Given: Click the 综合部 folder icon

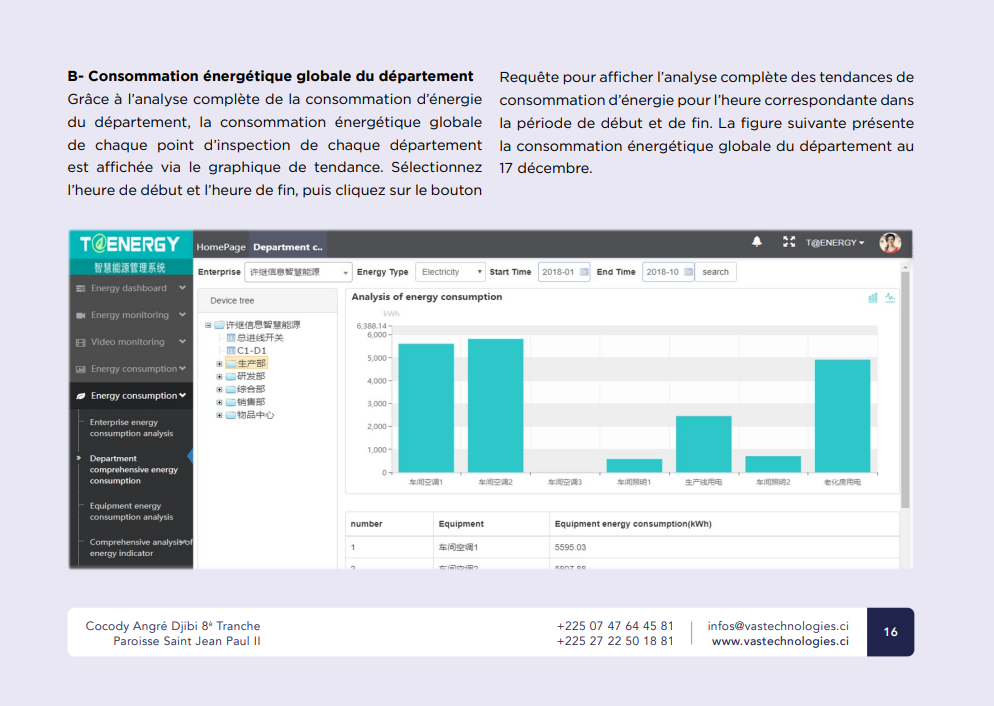Looking at the screenshot, I should [x=231, y=389].
